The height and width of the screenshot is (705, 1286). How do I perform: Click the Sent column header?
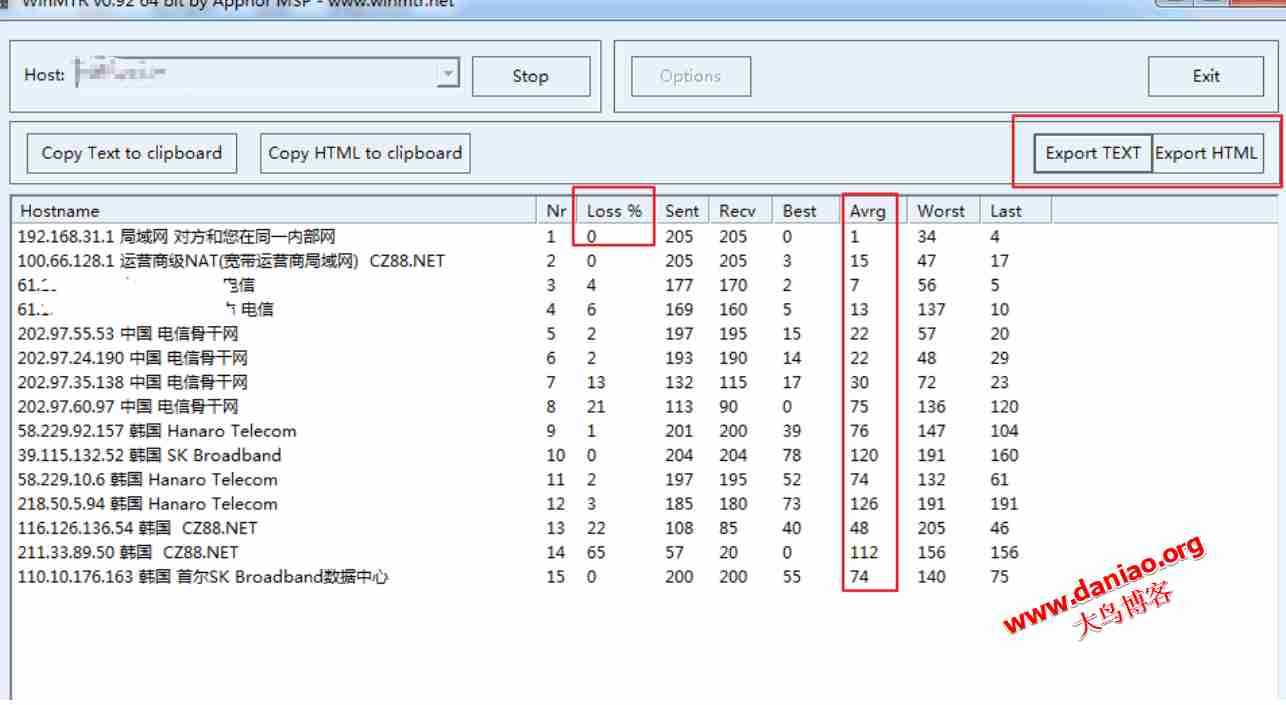click(682, 211)
